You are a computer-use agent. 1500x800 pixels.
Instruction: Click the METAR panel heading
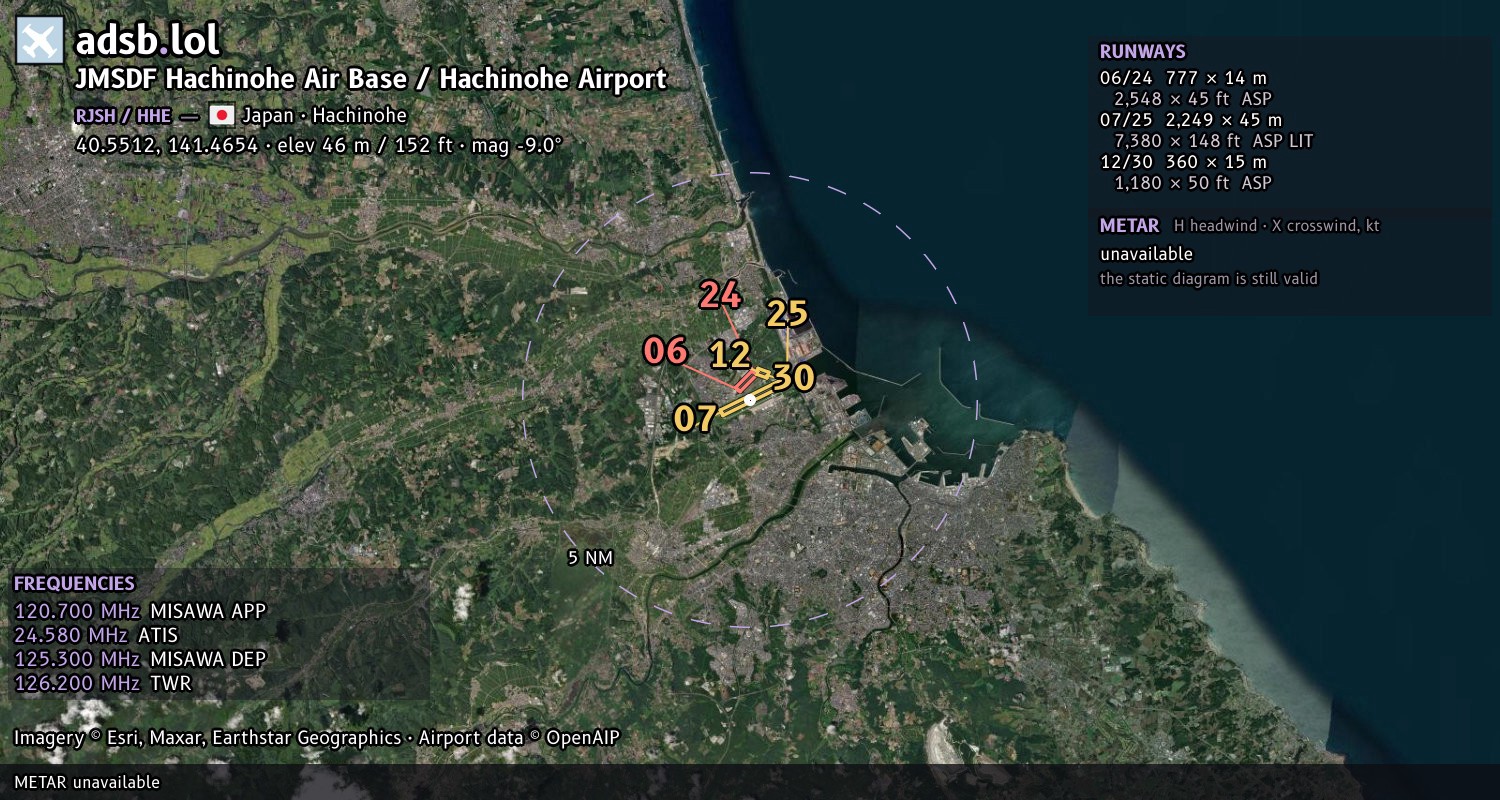tap(1129, 226)
